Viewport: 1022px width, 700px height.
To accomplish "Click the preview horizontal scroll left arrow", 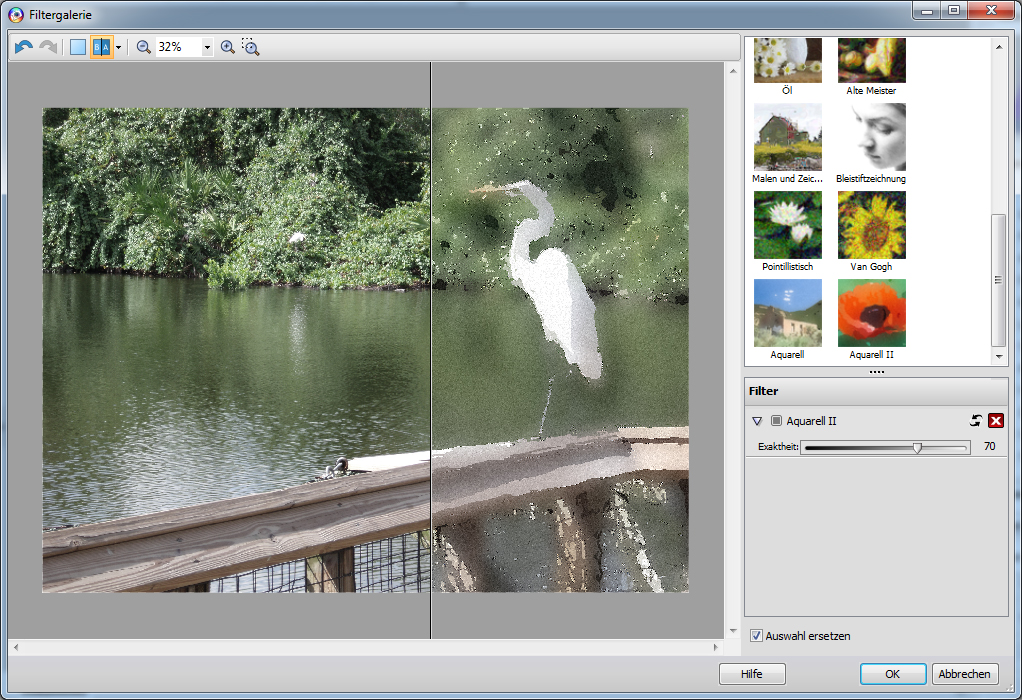I will (16, 647).
